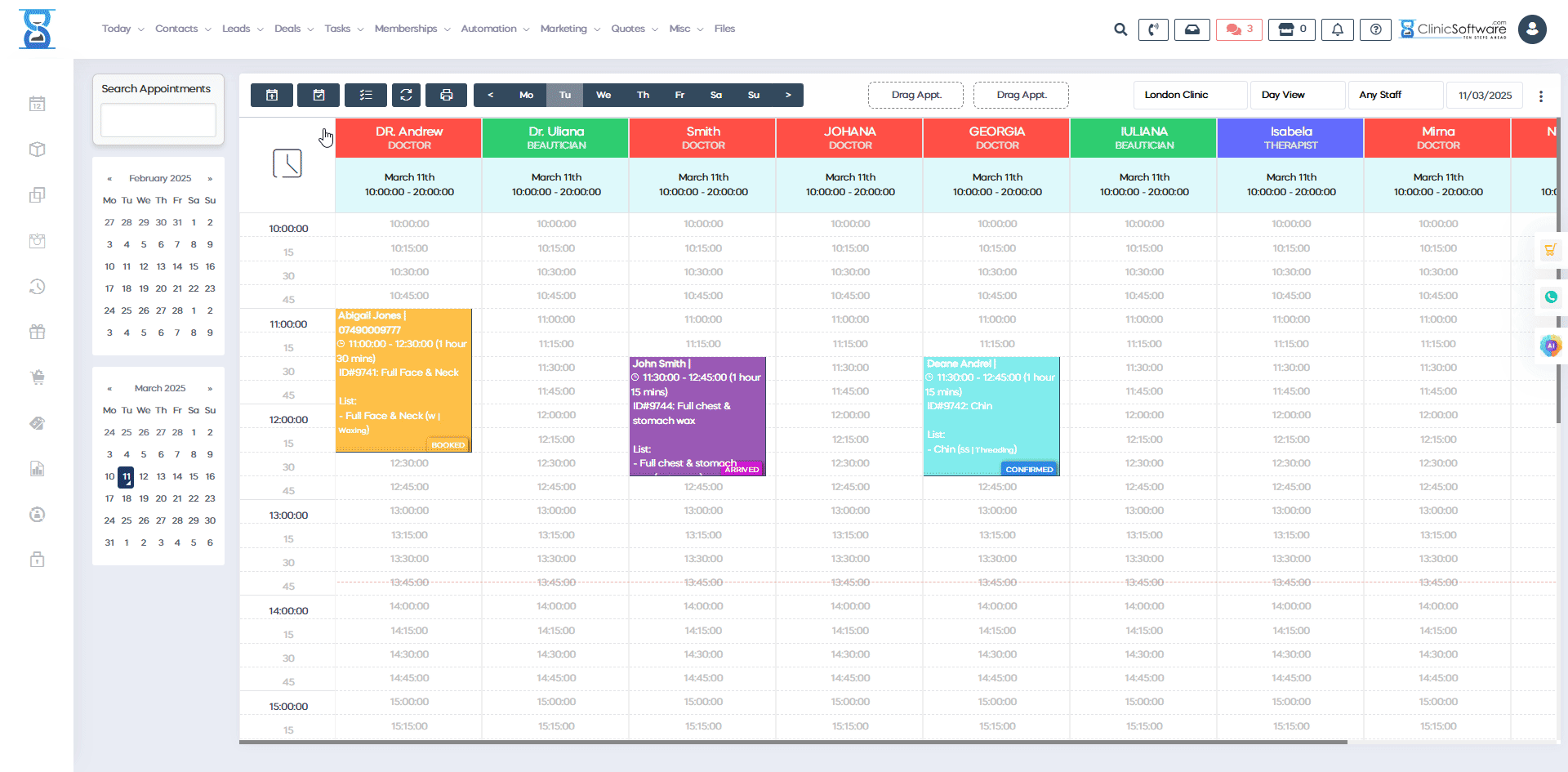Expand the London Clinic dropdown
Image resolution: width=1568 pixels, height=772 pixels.
[1189, 95]
